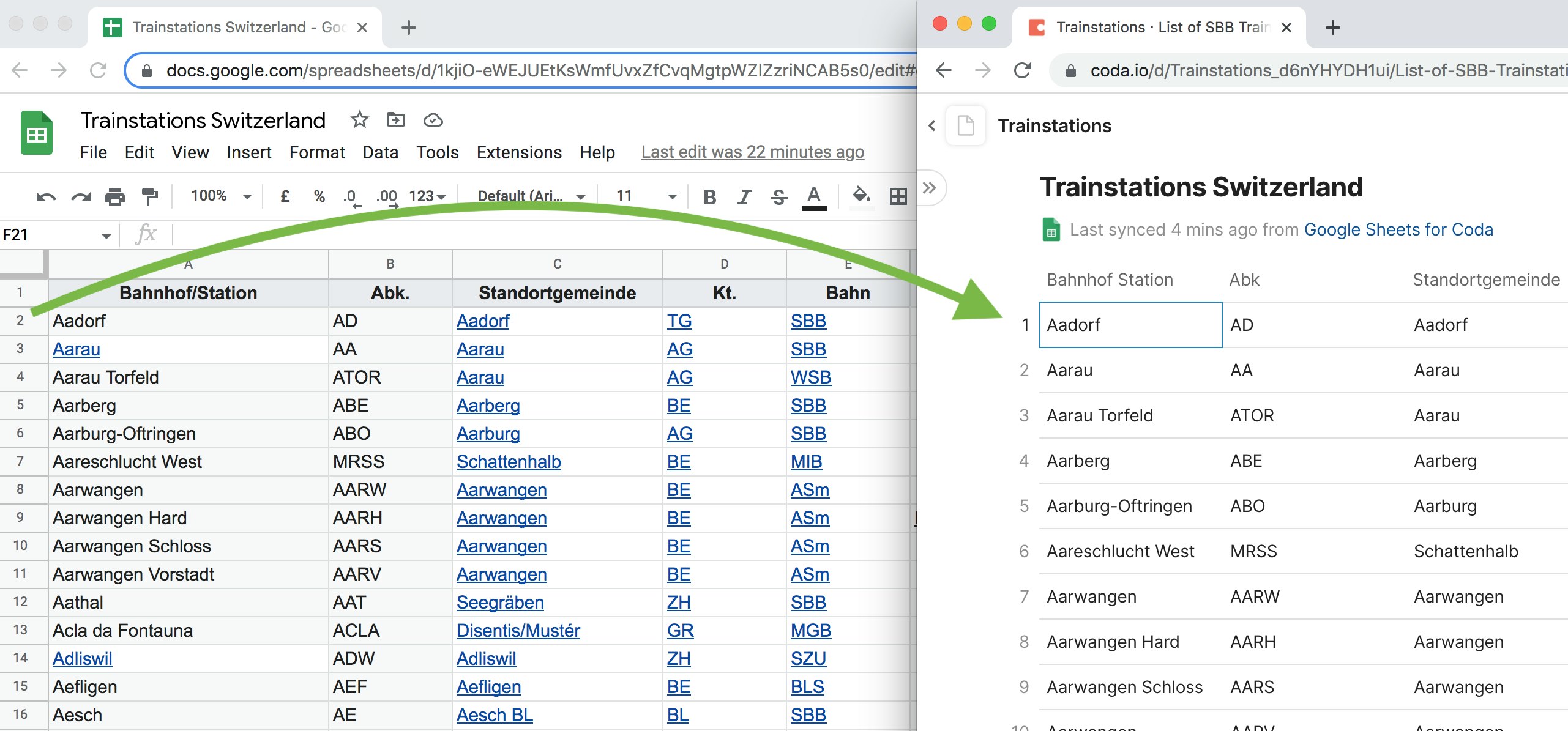Open the text color picker
Image resolution: width=1568 pixels, height=731 pixels.
tap(813, 196)
